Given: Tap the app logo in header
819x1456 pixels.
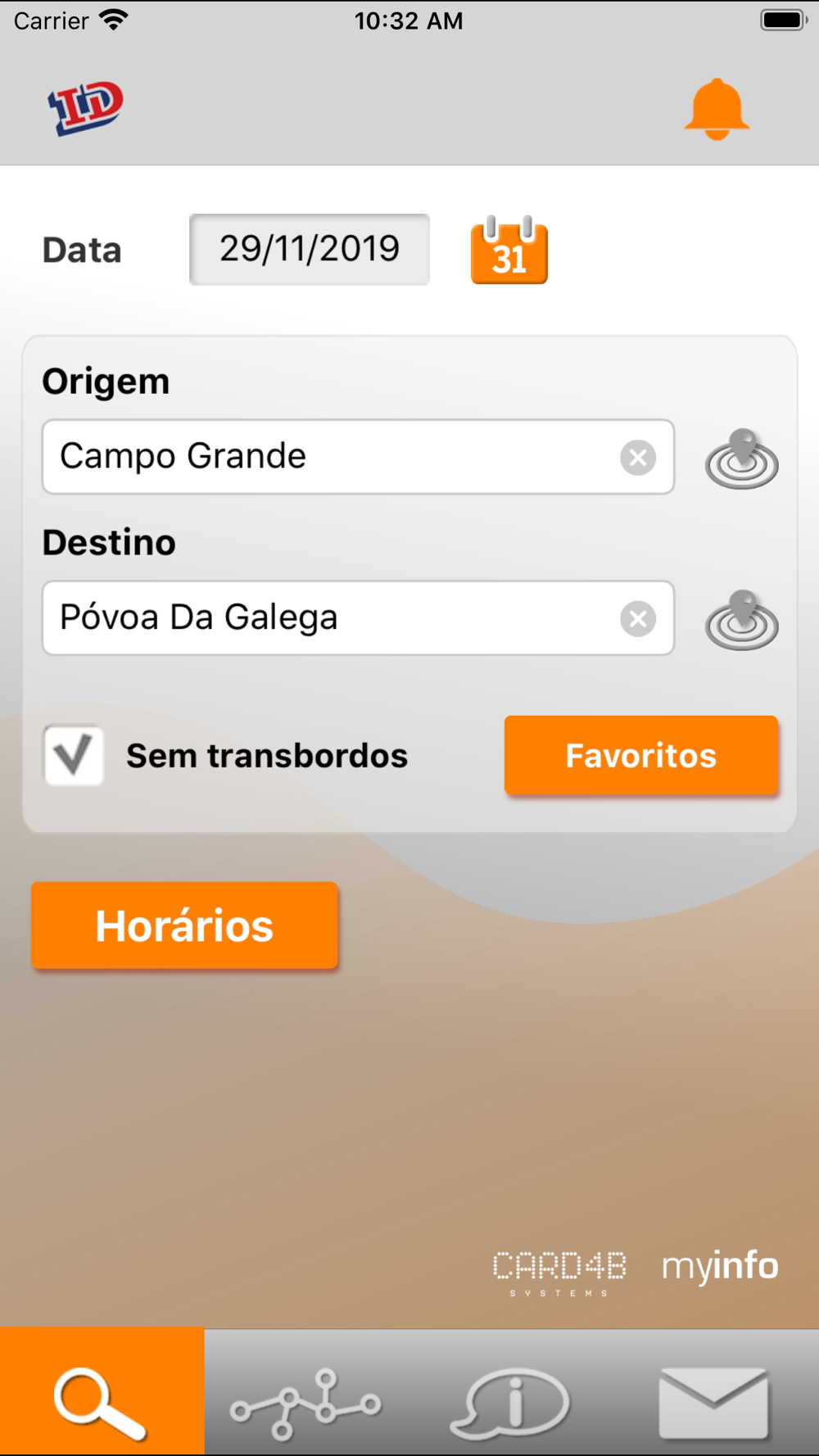Looking at the screenshot, I should pyautogui.click(x=86, y=108).
